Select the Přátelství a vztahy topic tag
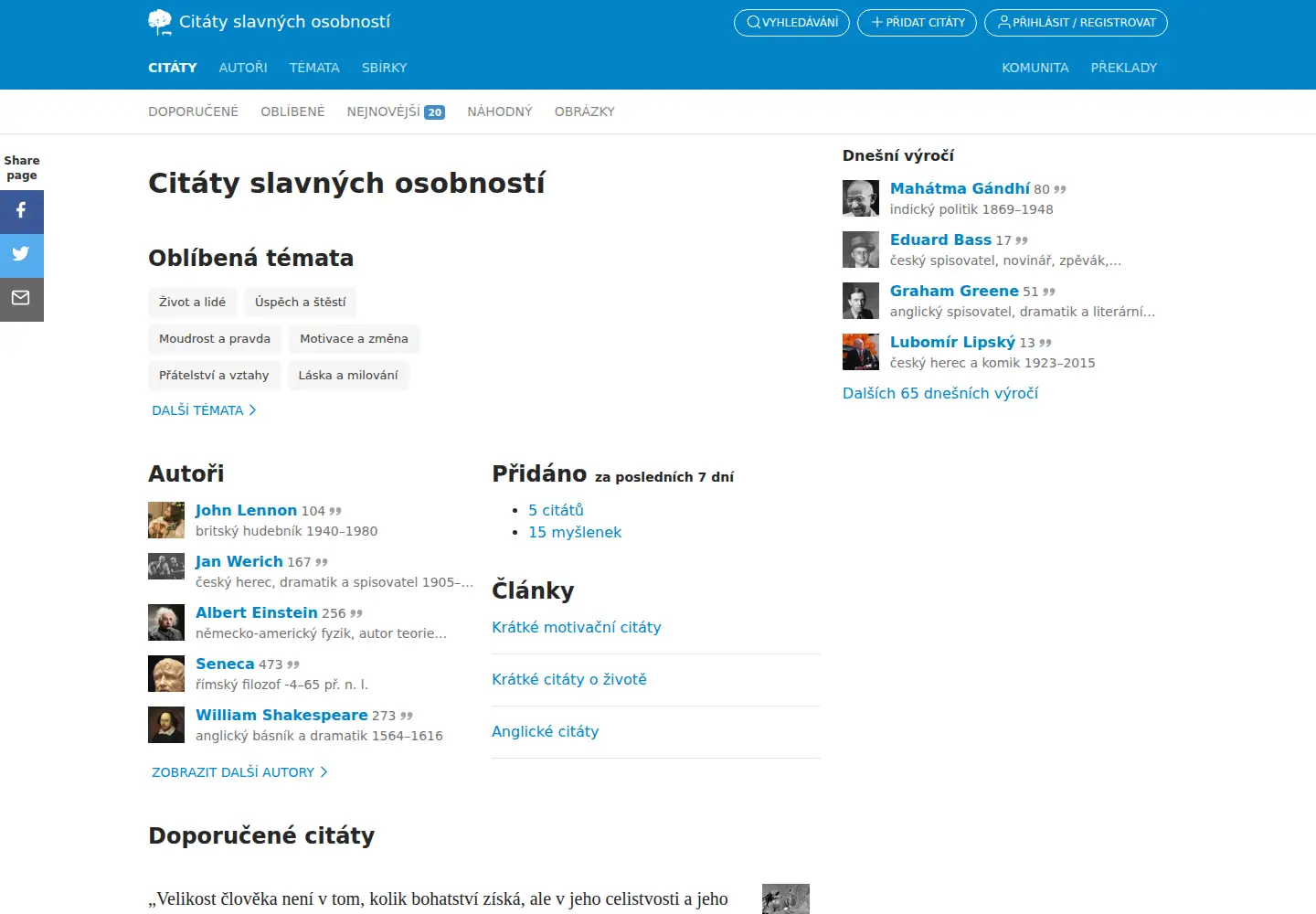The width and height of the screenshot is (1316, 914). click(x=214, y=375)
